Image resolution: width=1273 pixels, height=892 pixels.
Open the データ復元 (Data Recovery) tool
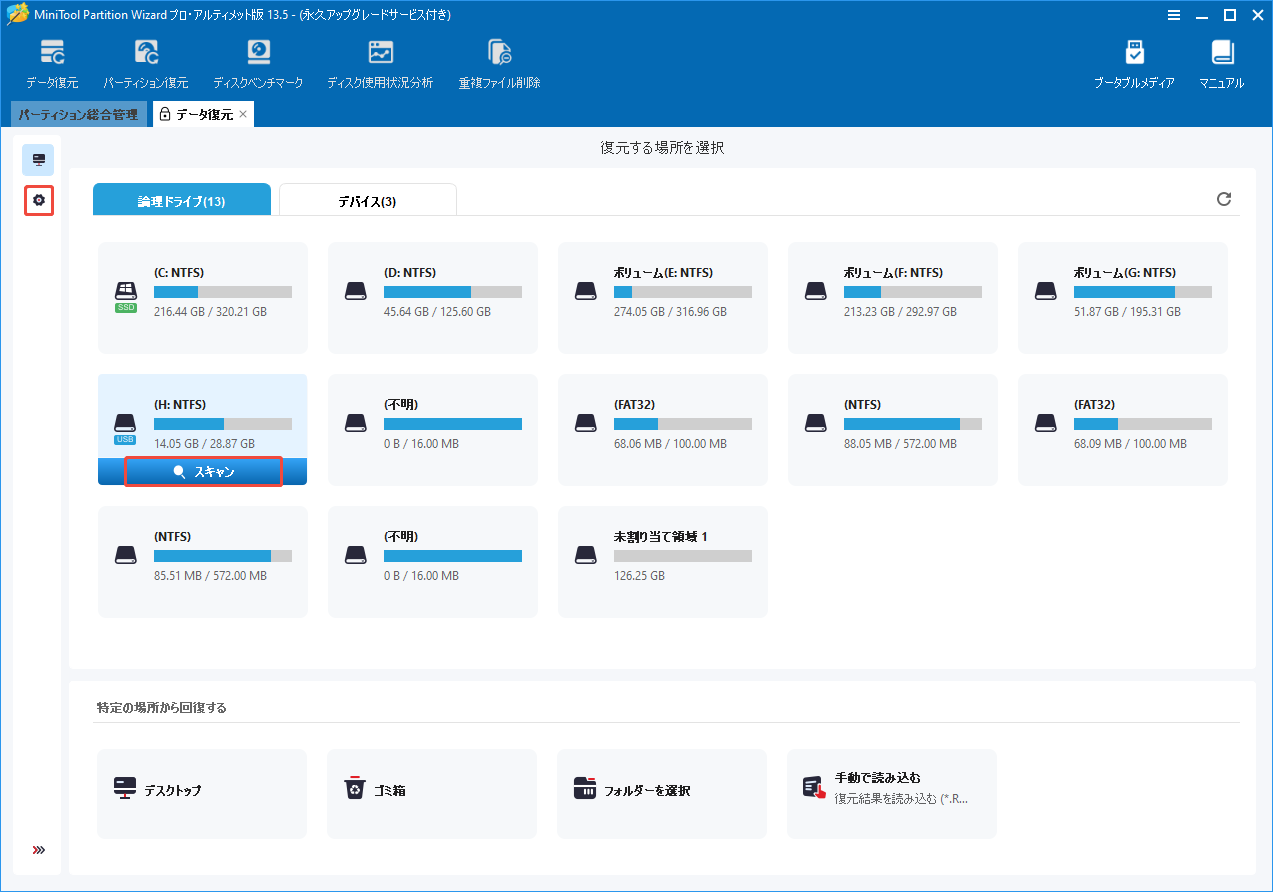(52, 62)
